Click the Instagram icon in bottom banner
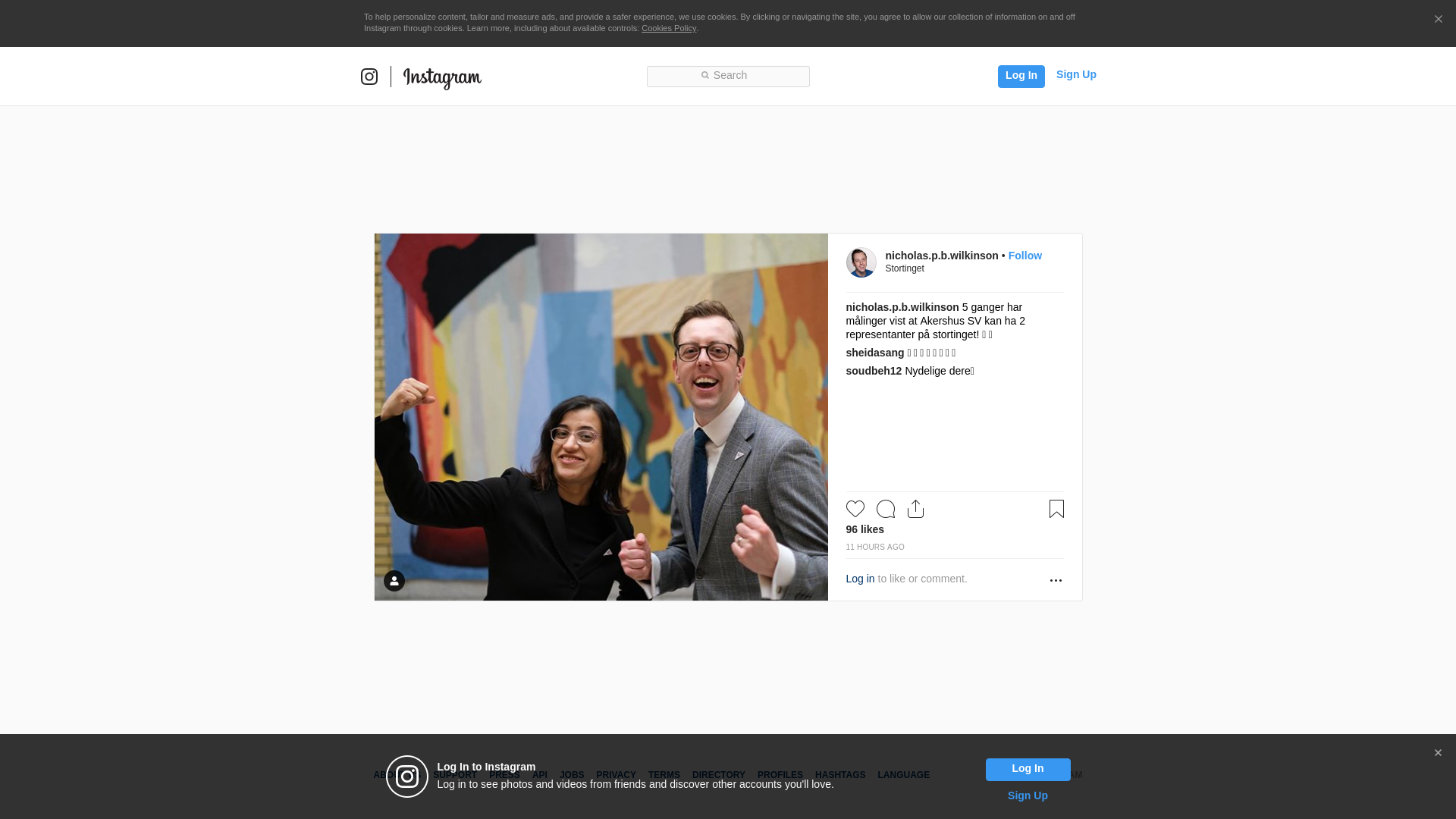Screen dimensions: 1456x819 click(x=407, y=777)
